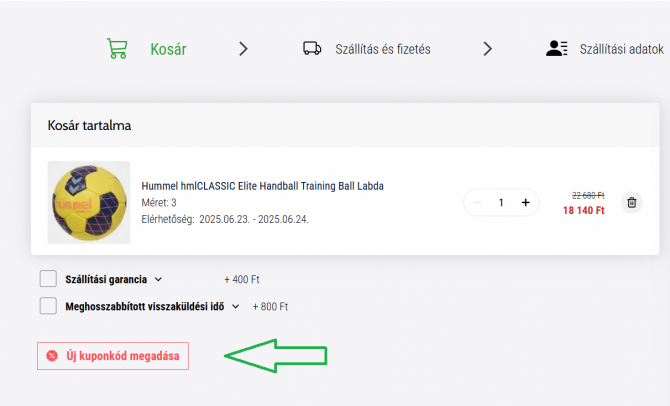Open the Szállítás és fizetés step
670x406 pixels.
(x=383, y=49)
